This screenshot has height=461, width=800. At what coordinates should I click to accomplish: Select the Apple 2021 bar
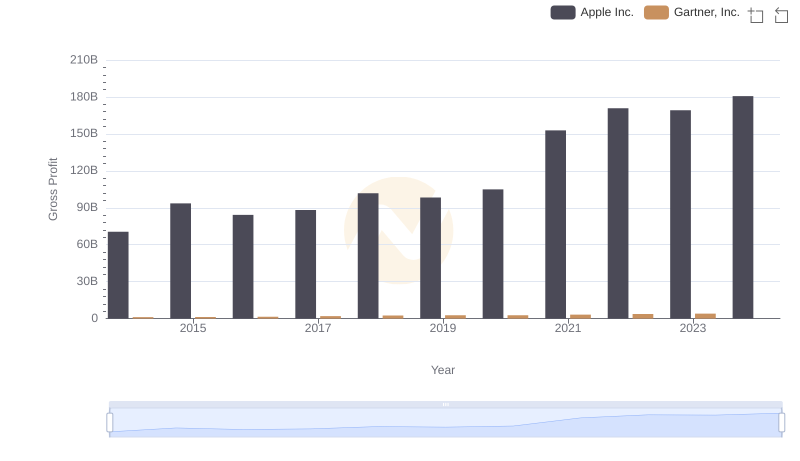coord(556,224)
